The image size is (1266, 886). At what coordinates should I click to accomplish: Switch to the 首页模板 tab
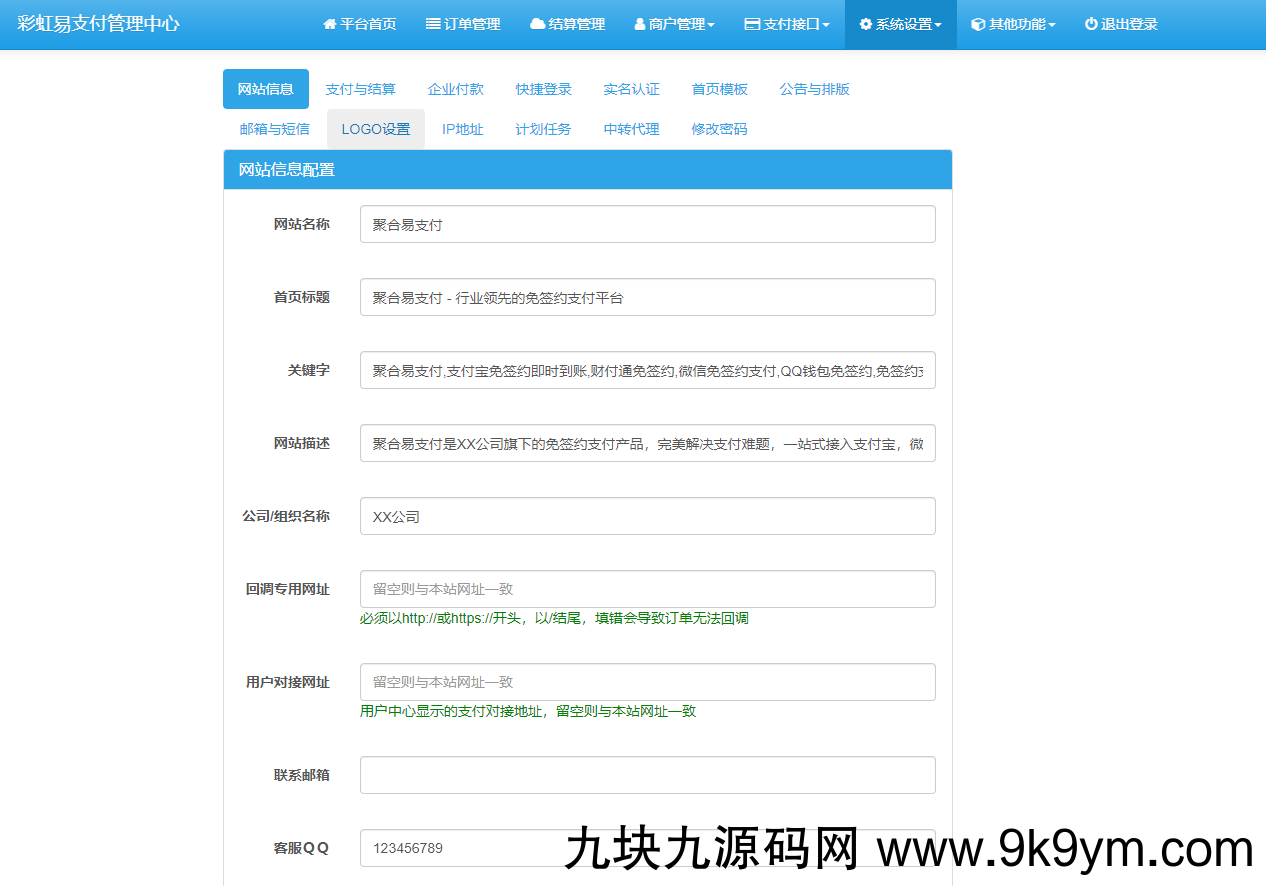point(716,89)
